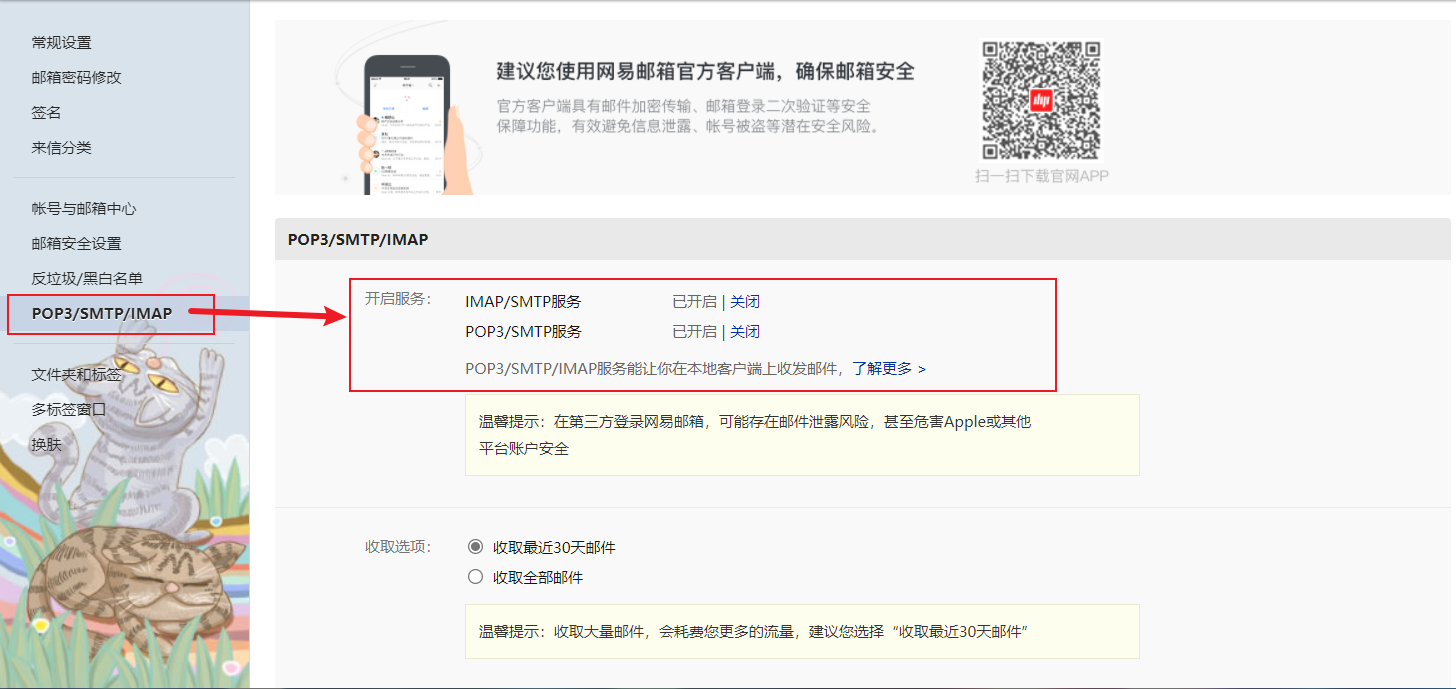Open the 换肤 skin settings
The width and height of the screenshot is (1456, 689).
tap(46, 444)
